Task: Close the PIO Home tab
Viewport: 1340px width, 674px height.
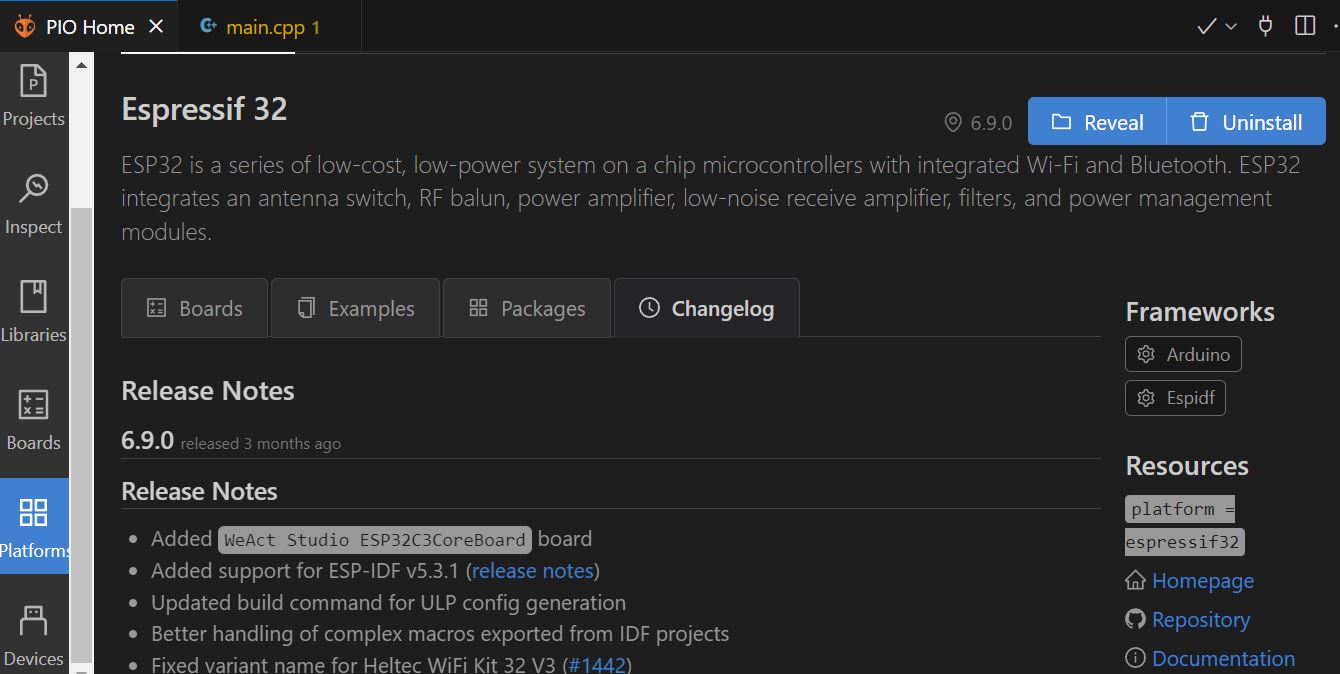Action: pos(156,27)
